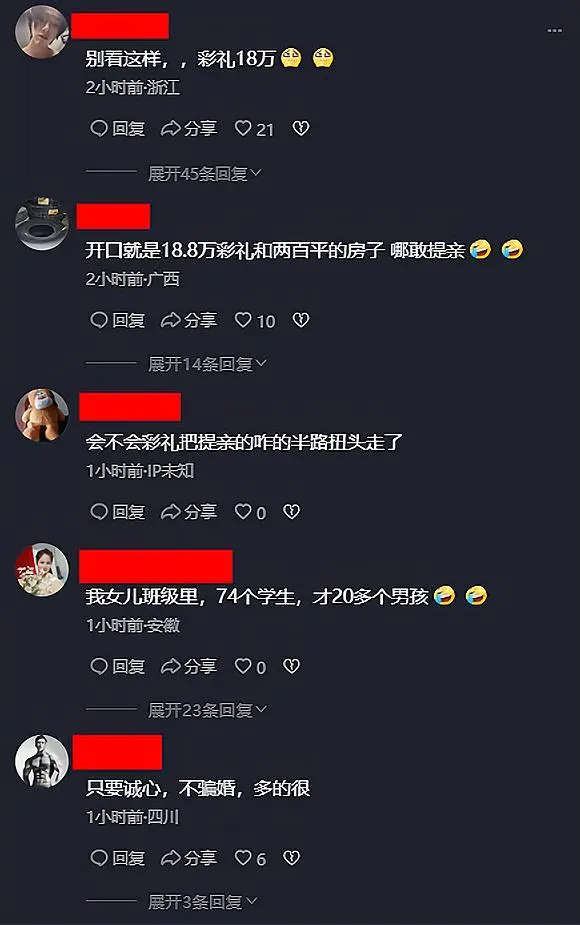Open the toy bear avatar profile
The height and width of the screenshot is (925, 580).
coord(41,415)
